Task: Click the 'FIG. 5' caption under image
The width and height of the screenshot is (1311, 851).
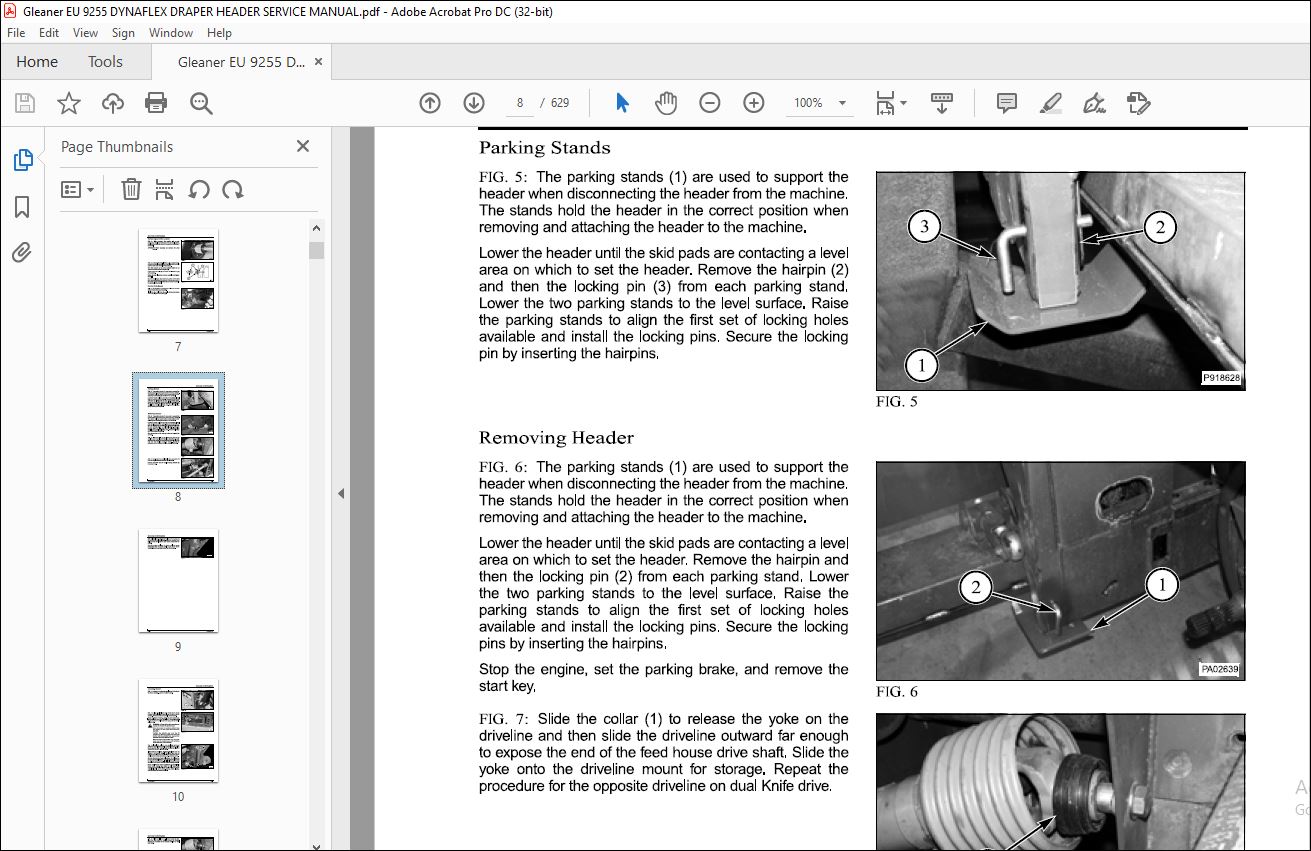Action: pos(897,402)
